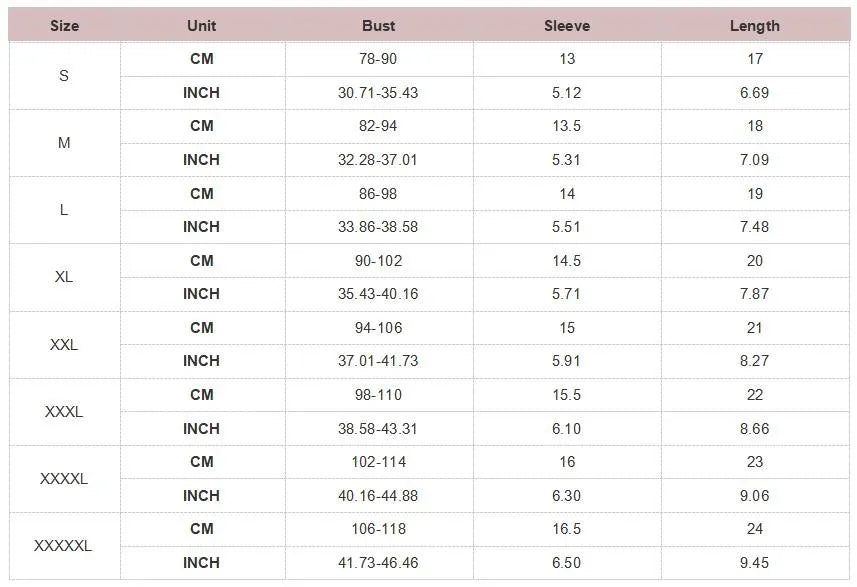Image resolution: width=857 pixels, height=587 pixels.
Task: Click the Size column header
Action: [x=64, y=26]
